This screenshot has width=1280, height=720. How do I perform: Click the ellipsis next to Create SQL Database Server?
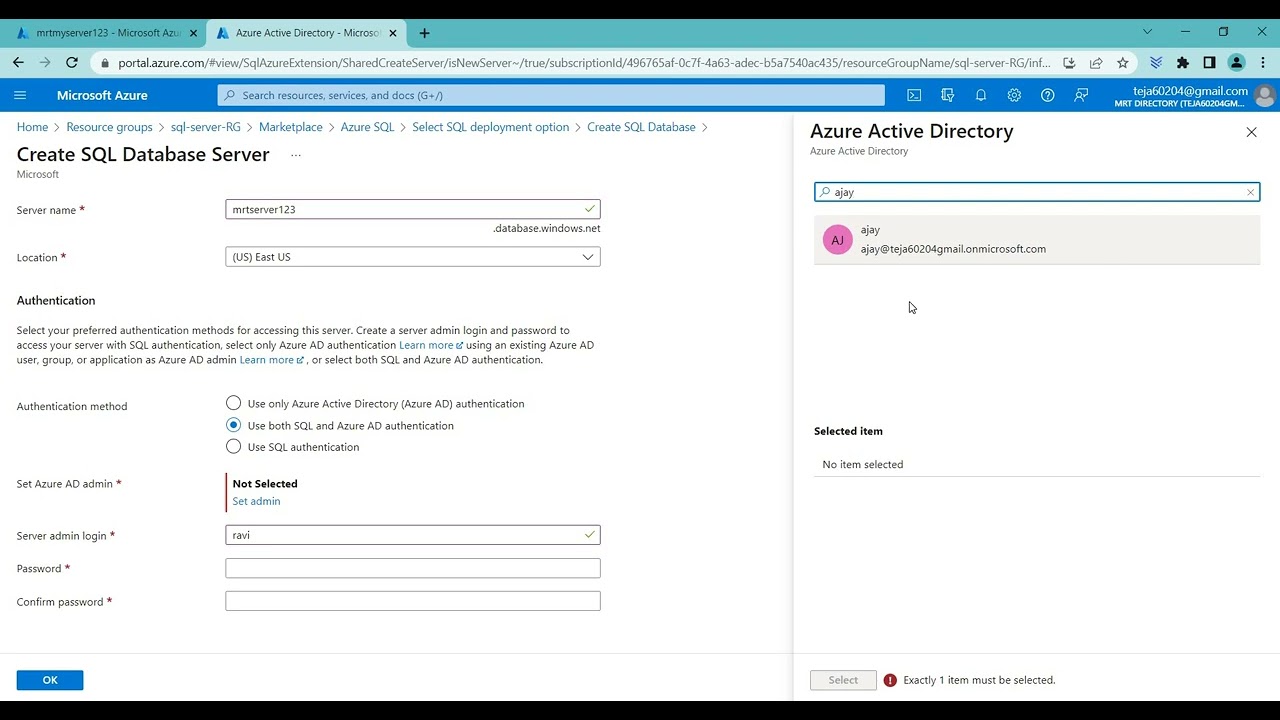pyautogui.click(x=296, y=155)
